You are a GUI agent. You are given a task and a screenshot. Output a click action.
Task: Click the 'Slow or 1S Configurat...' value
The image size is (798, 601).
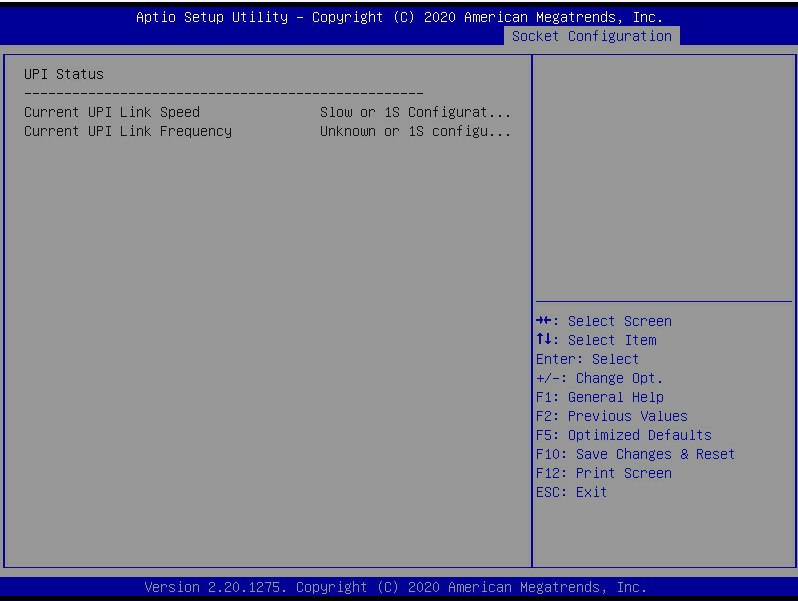pyautogui.click(x=415, y=112)
